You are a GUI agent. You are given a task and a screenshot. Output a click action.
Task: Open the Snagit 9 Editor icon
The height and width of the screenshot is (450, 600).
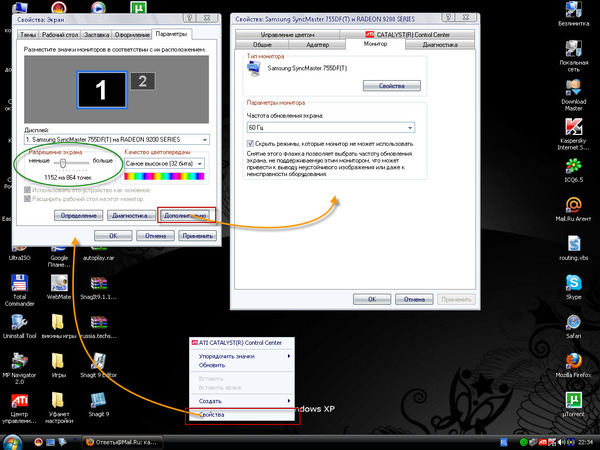98,361
